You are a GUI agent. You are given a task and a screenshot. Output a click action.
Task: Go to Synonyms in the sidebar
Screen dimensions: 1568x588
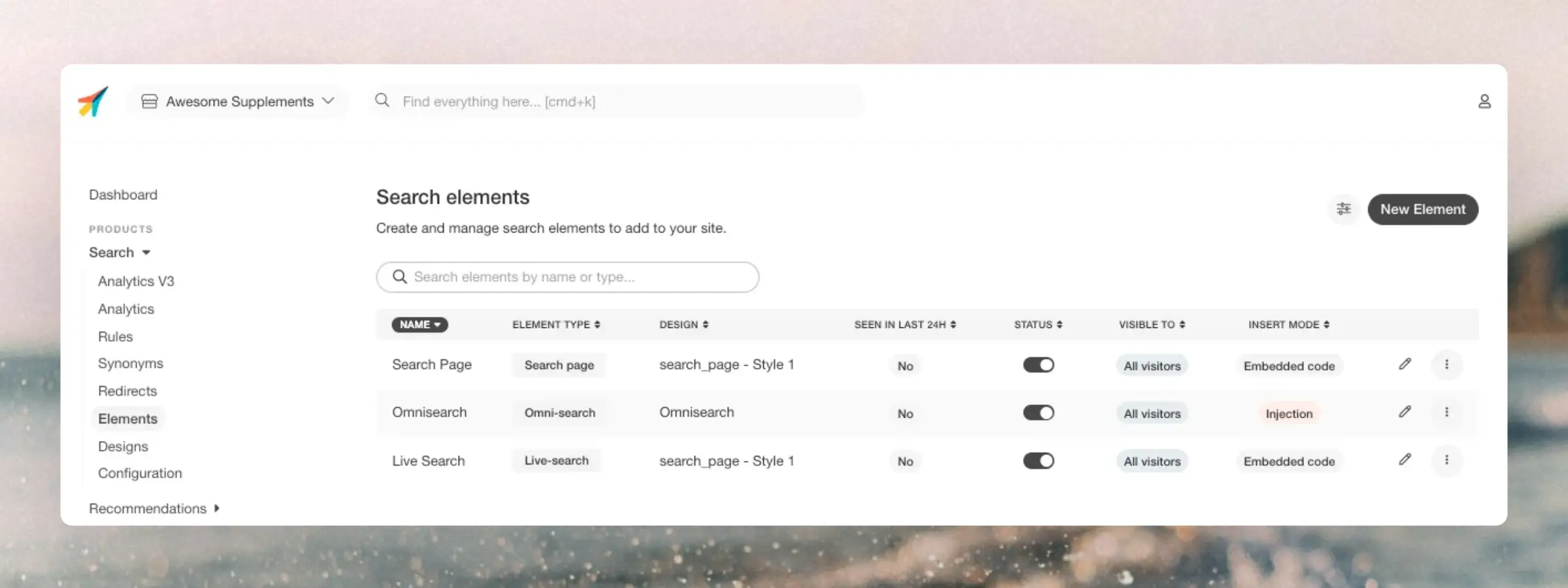pos(131,363)
